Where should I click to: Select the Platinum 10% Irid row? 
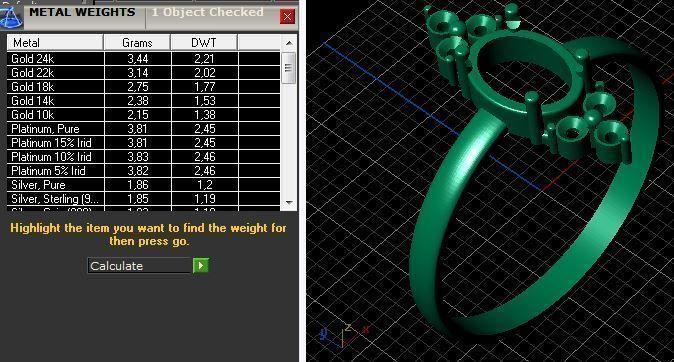(x=144, y=156)
